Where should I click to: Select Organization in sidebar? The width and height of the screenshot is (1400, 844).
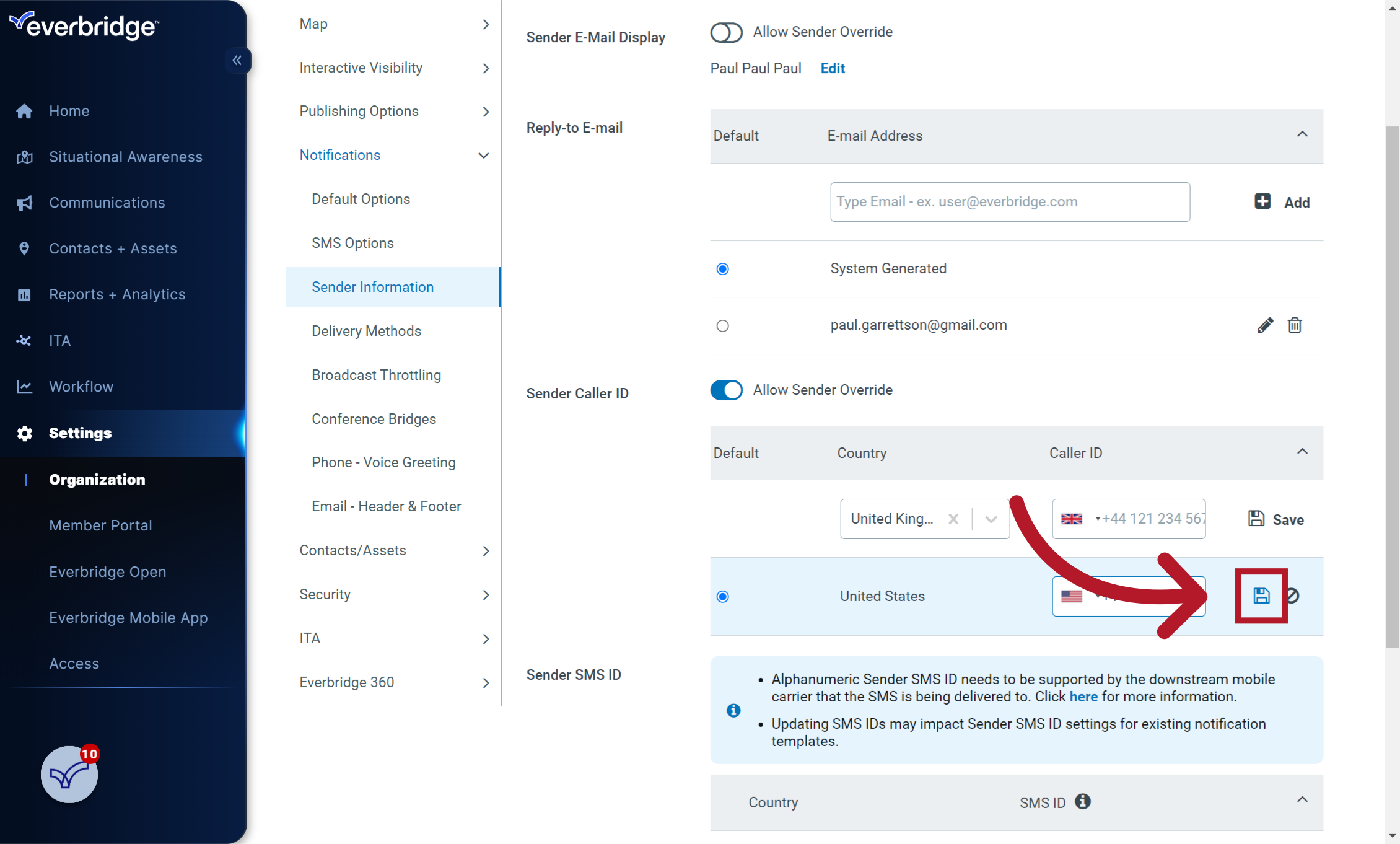(97, 480)
